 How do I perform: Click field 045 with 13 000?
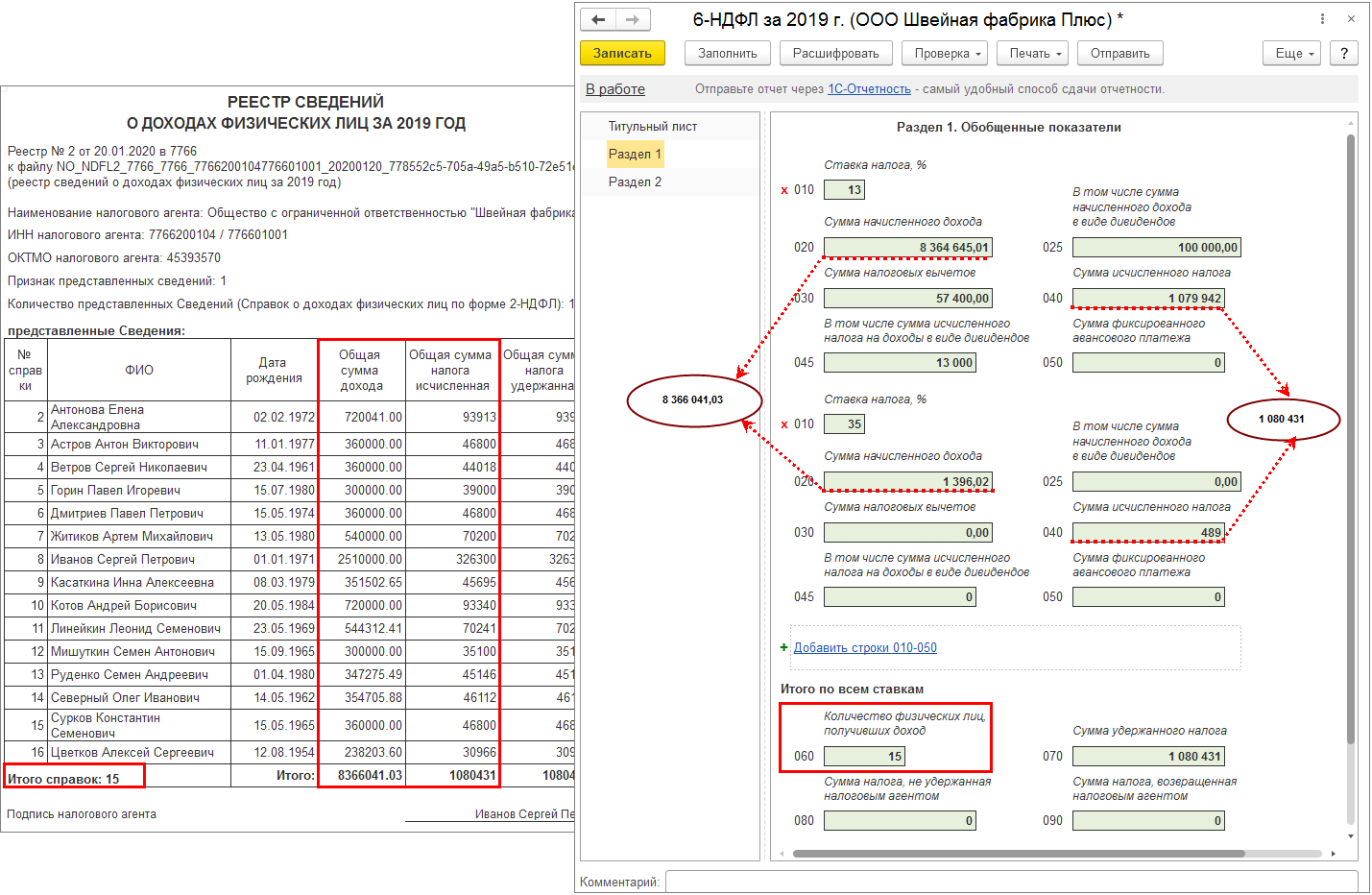pyautogui.click(x=900, y=363)
